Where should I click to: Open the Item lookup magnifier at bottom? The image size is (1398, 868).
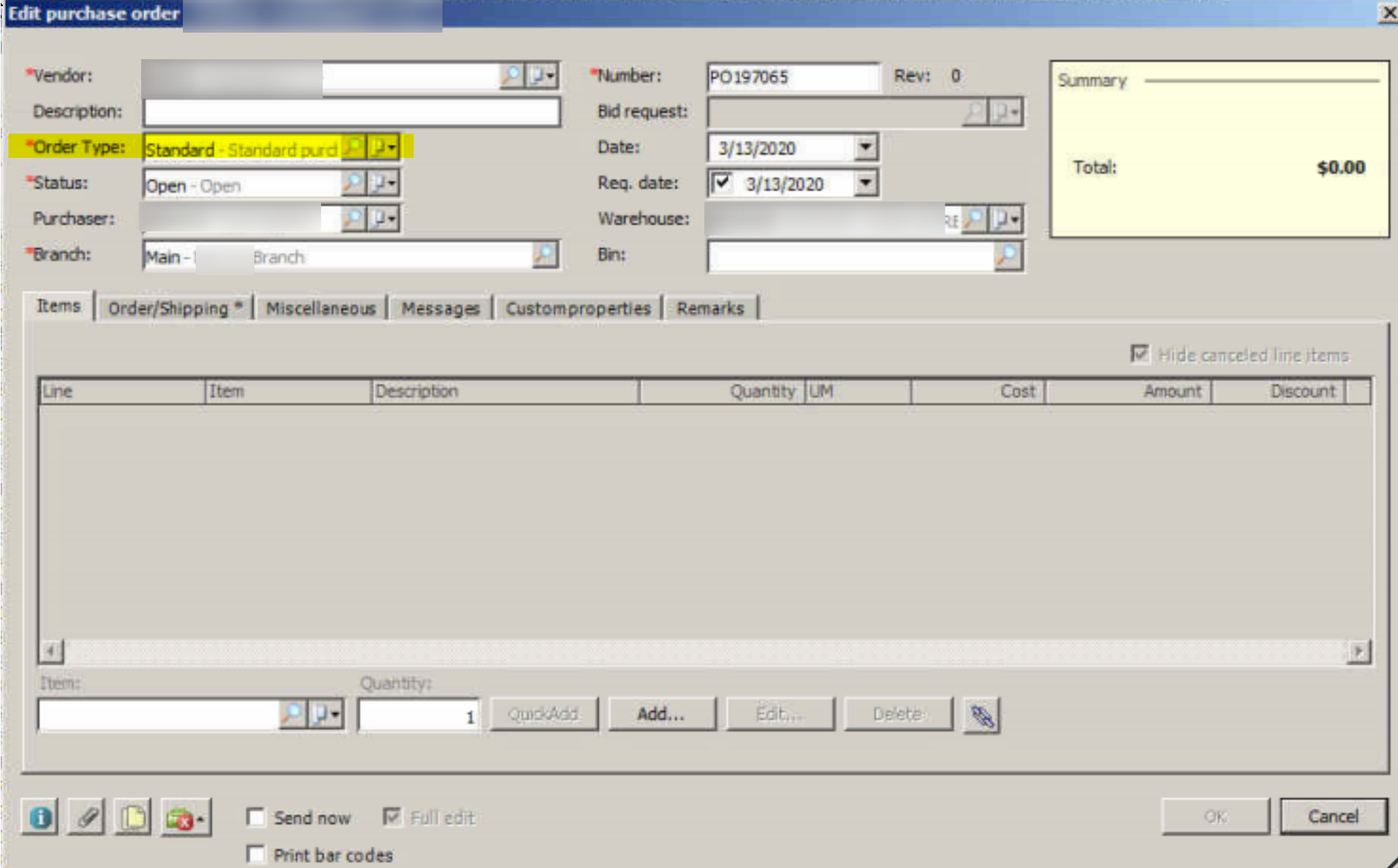click(293, 714)
